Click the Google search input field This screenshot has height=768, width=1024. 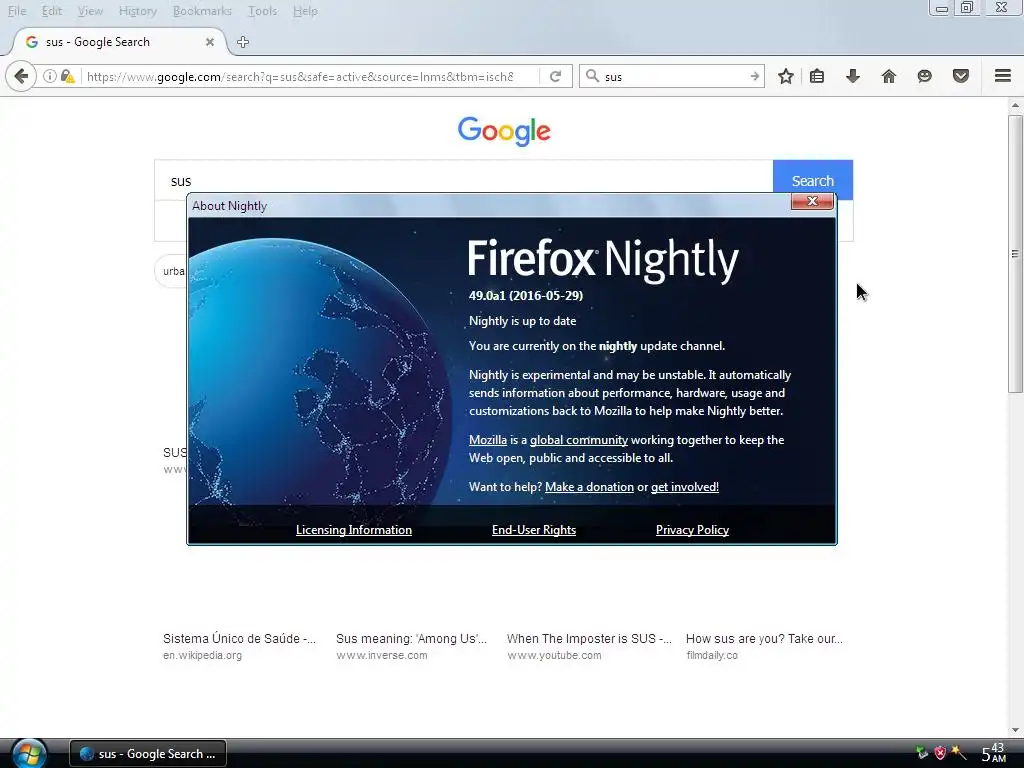tap(464, 180)
